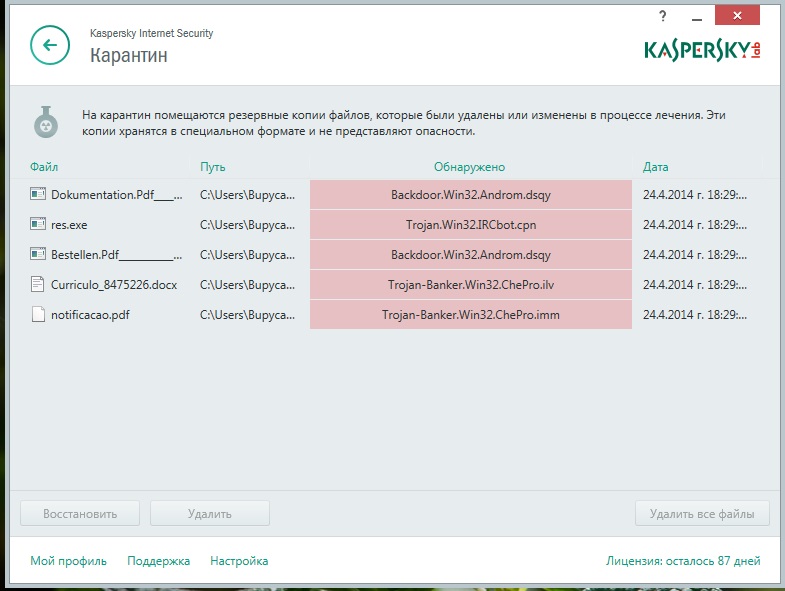The width and height of the screenshot is (785, 591).
Task: Click the Удалить все файлы button
Action: click(x=702, y=513)
